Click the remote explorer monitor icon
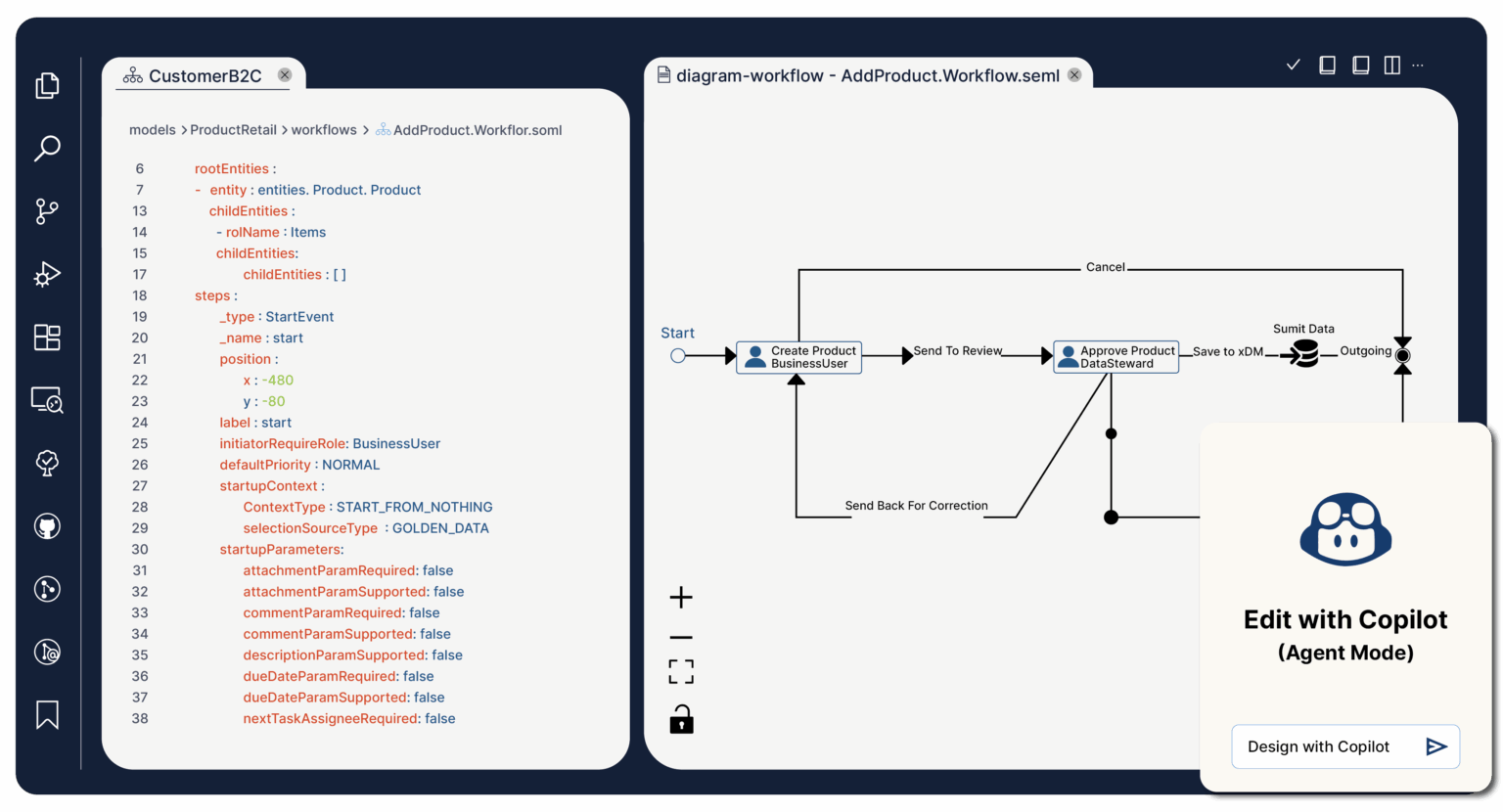 [47, 400]
